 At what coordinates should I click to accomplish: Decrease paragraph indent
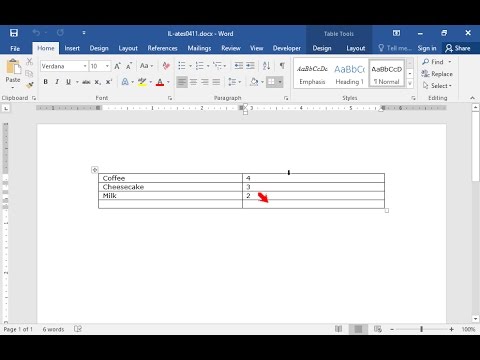(x=239, y=66)
